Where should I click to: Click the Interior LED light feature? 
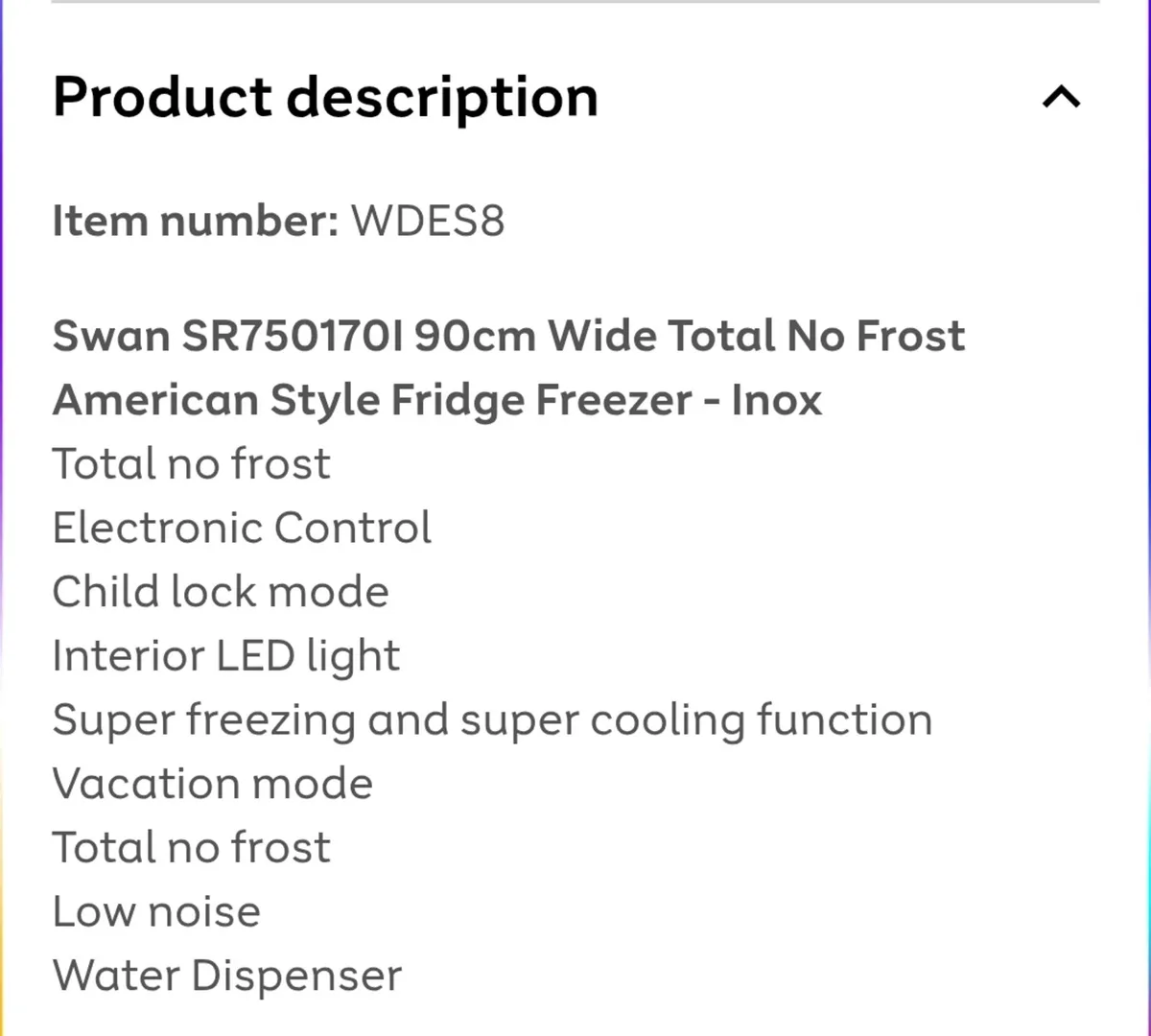pyautogui.click(x=226, y=657)
